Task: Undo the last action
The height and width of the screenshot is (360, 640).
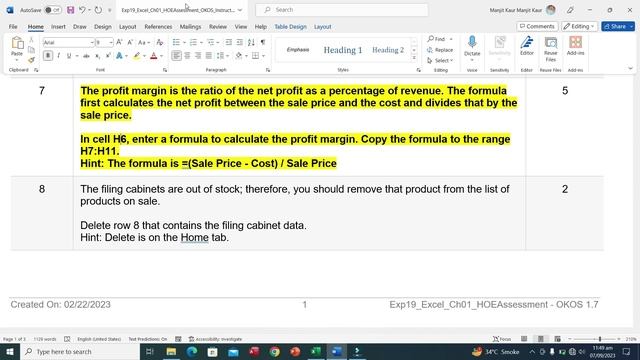Action: [82, 10]
